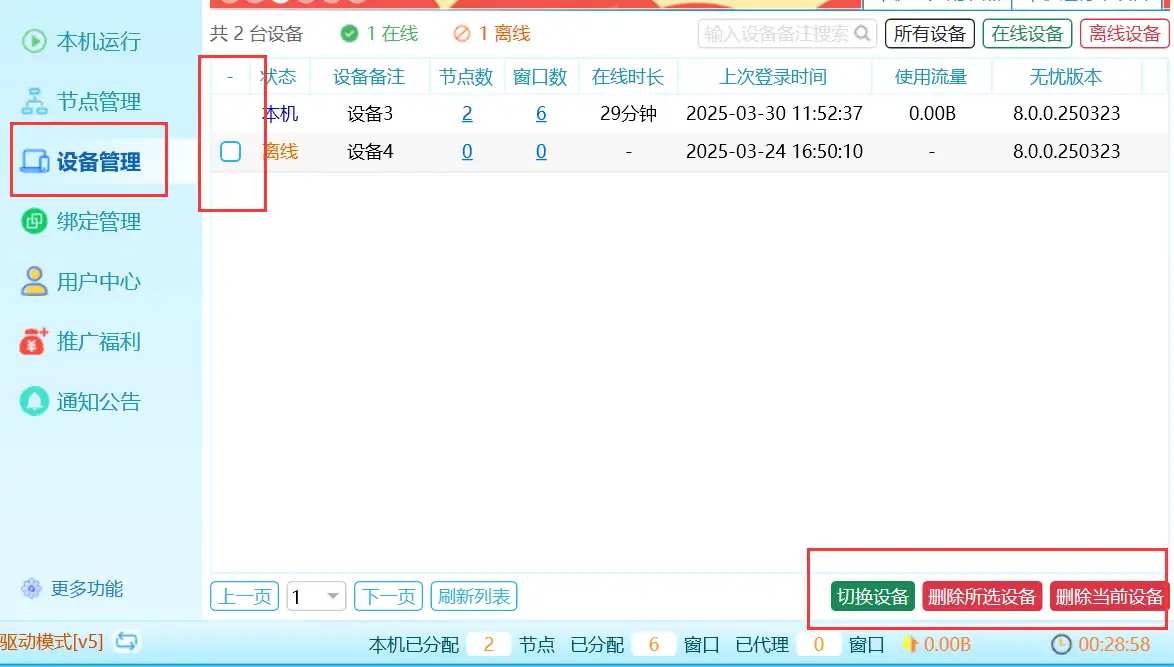
Task: Open the page number dropdown
Action: [x=316, y=597]
